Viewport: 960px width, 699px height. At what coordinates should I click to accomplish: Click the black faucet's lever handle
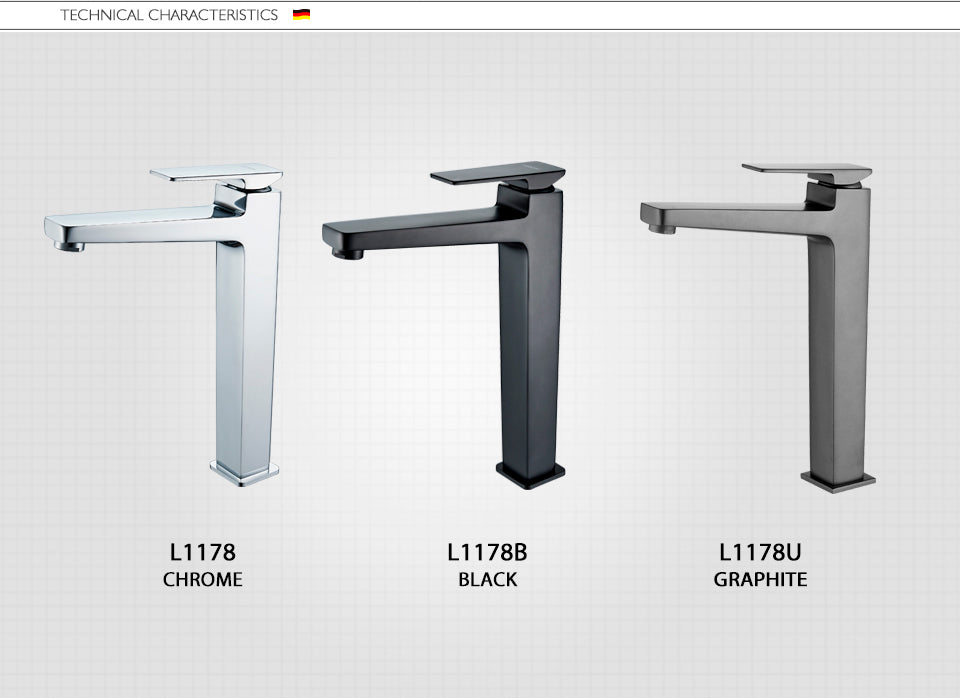point(495,176)
